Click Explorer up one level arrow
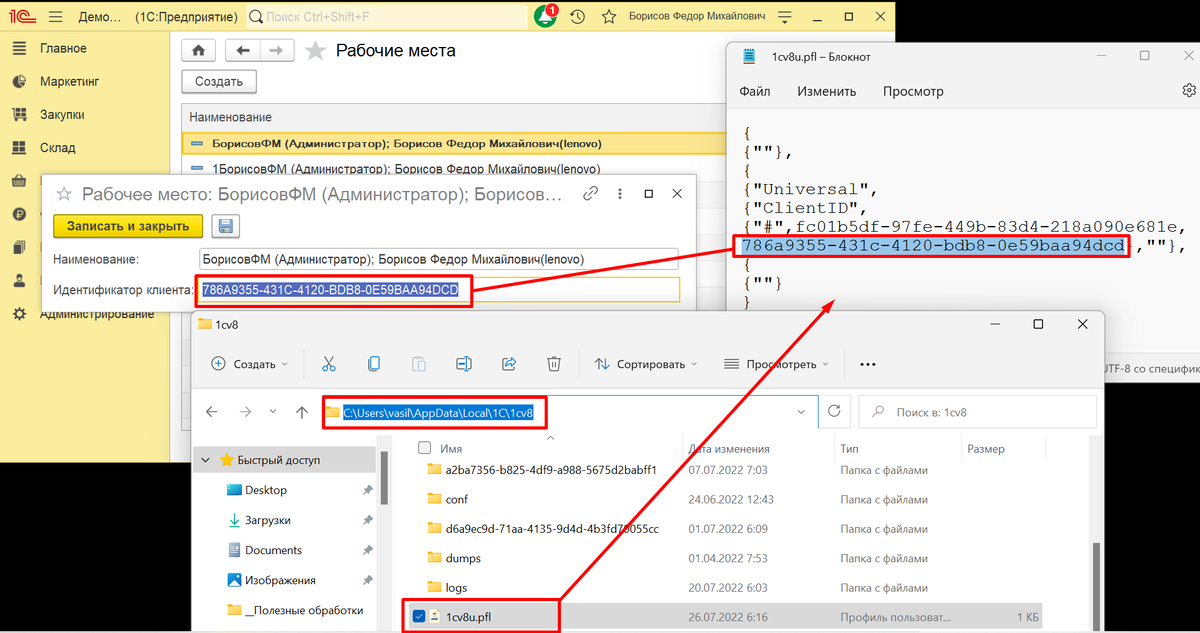The image size is (1200, 633). click(302, 412)
